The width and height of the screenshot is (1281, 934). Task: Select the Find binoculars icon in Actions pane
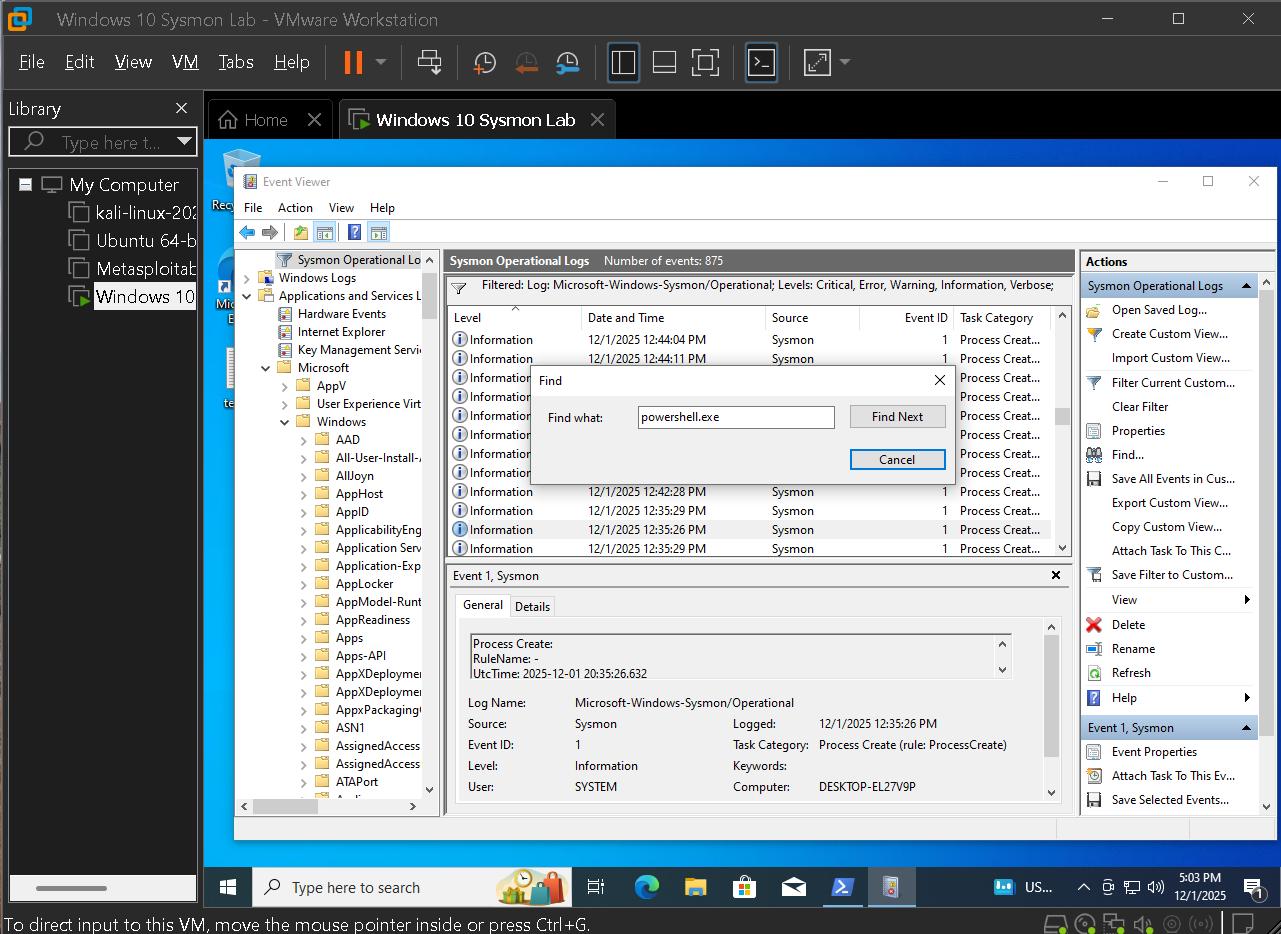click(x=1096, y=454)
